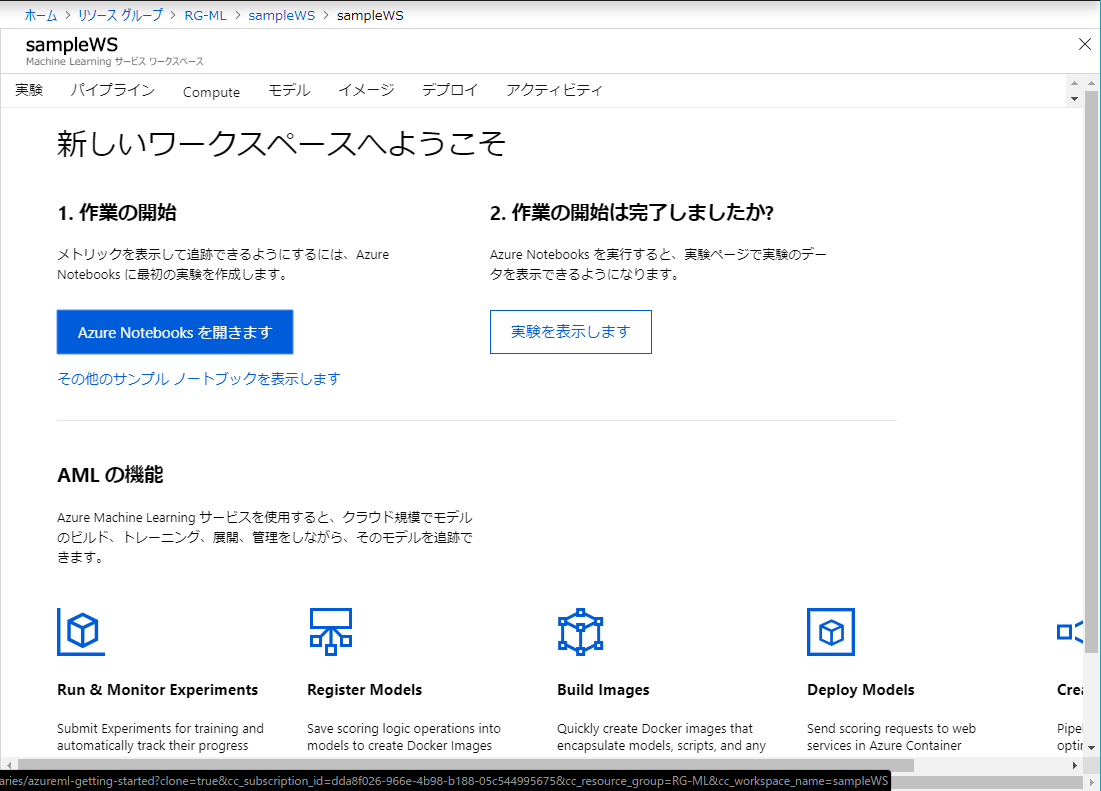
Task: Click the tab bar scroll-down arrow
Action: click(1074, 99)
